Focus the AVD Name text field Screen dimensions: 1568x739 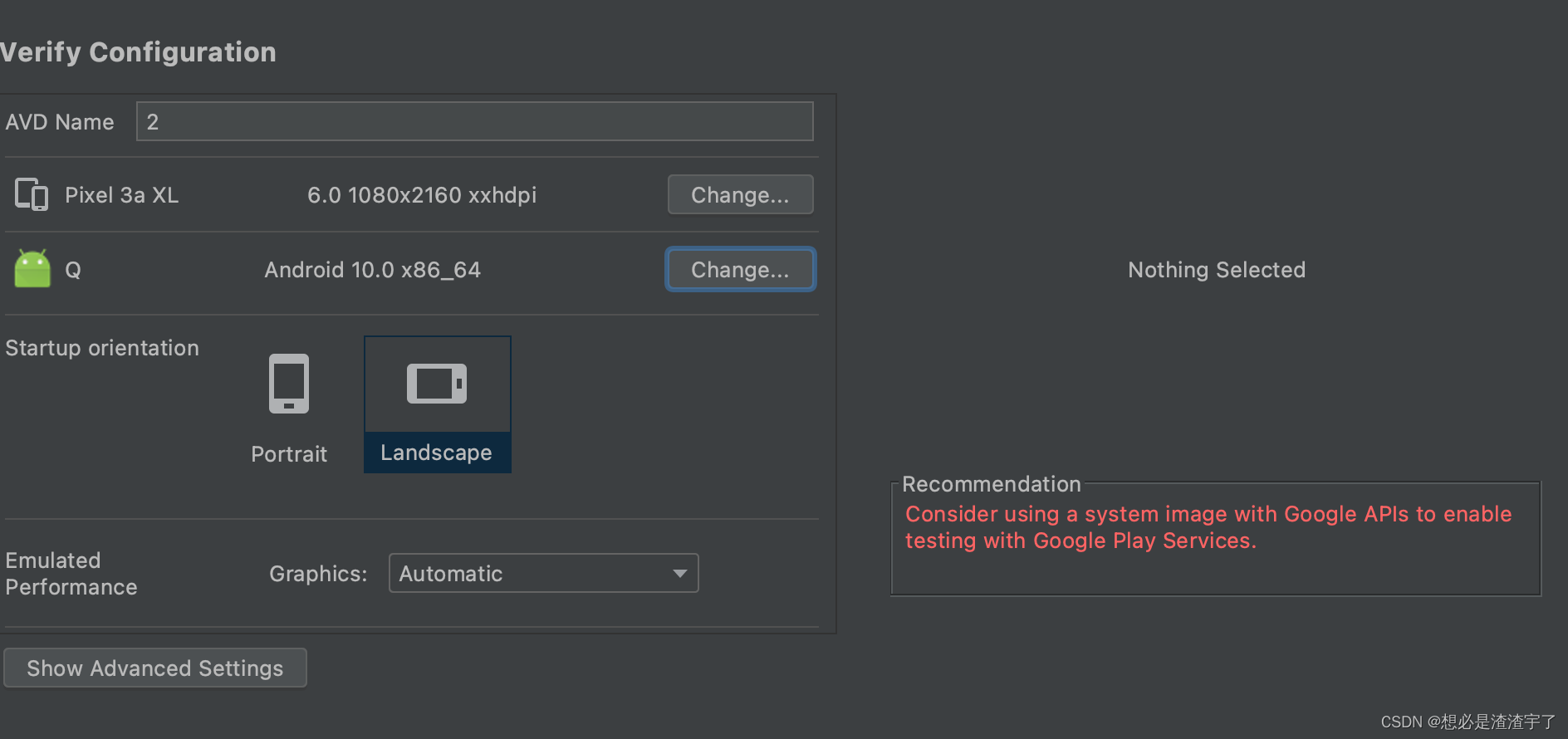tap(474, 122)
